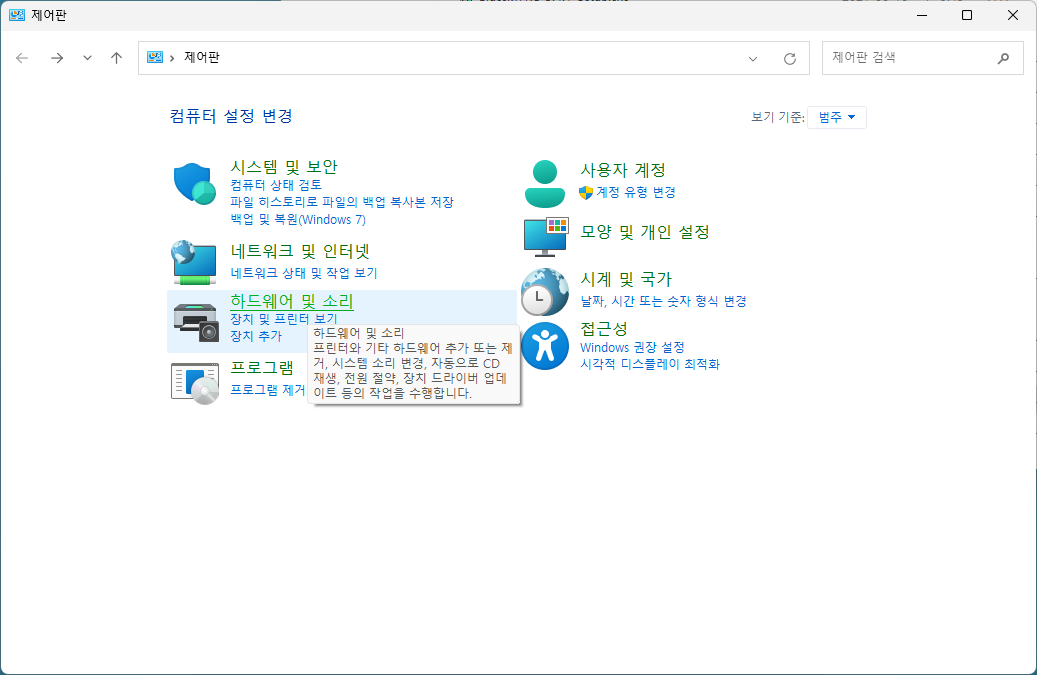Click 컴퓨터 상태 검토 link
The width and height of the screenshot is (1037, 675).
[276, 185]
